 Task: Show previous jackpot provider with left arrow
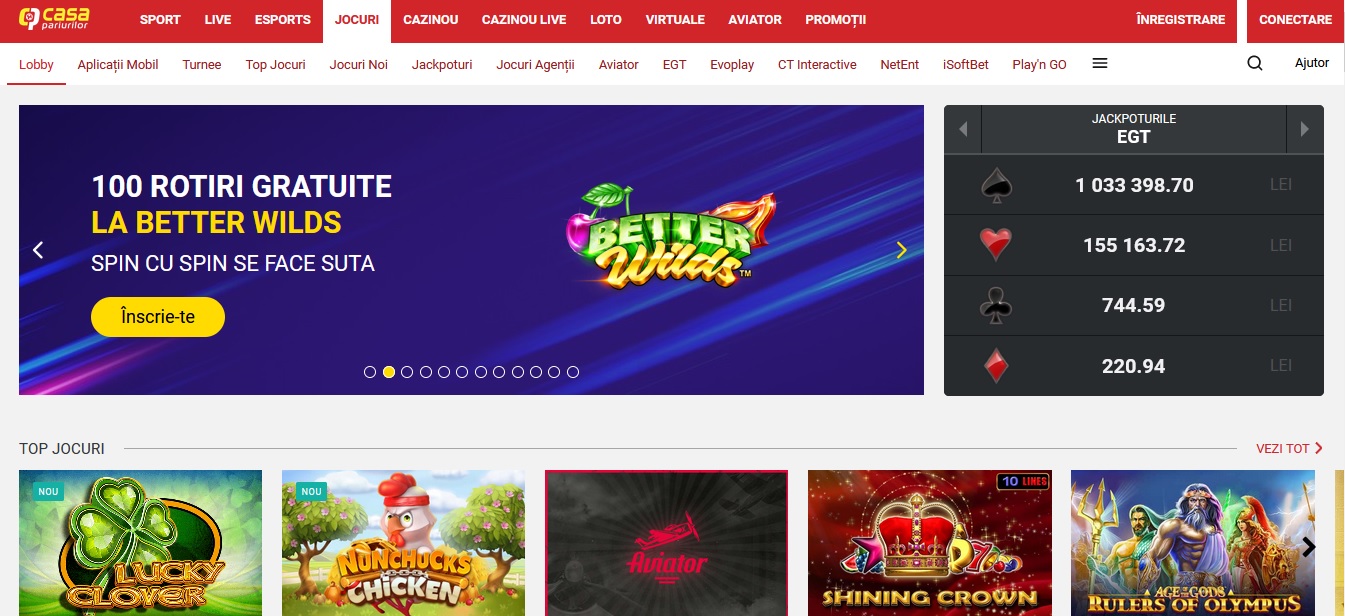[963, 129]
